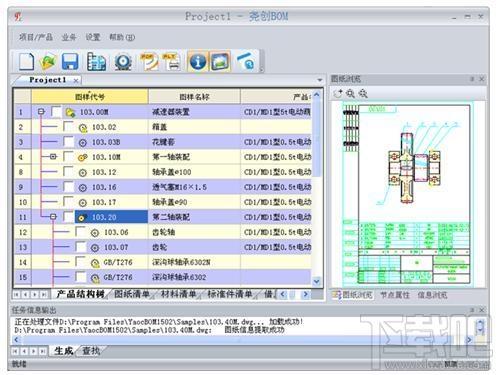Open the 项目/产品 menu

36,37
